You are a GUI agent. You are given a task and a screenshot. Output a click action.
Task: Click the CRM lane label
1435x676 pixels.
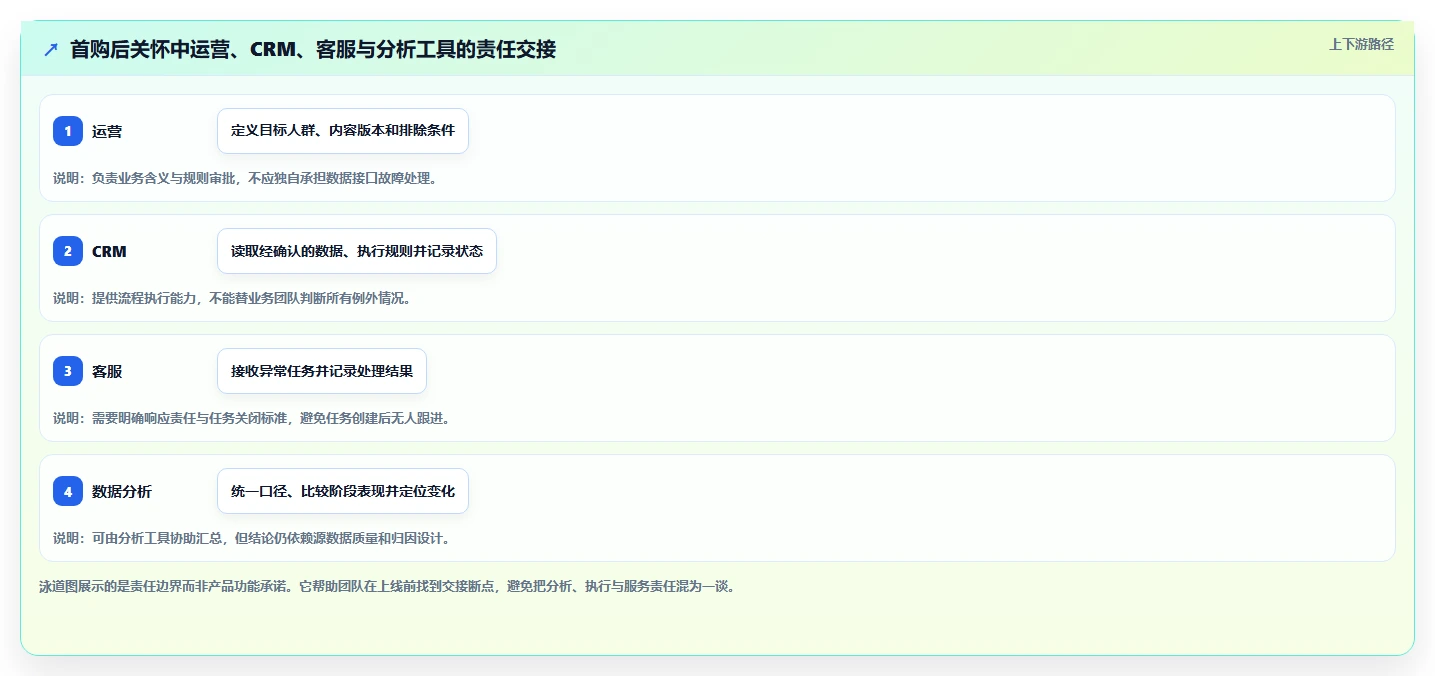pyautogui.click(x=109, y=251)
